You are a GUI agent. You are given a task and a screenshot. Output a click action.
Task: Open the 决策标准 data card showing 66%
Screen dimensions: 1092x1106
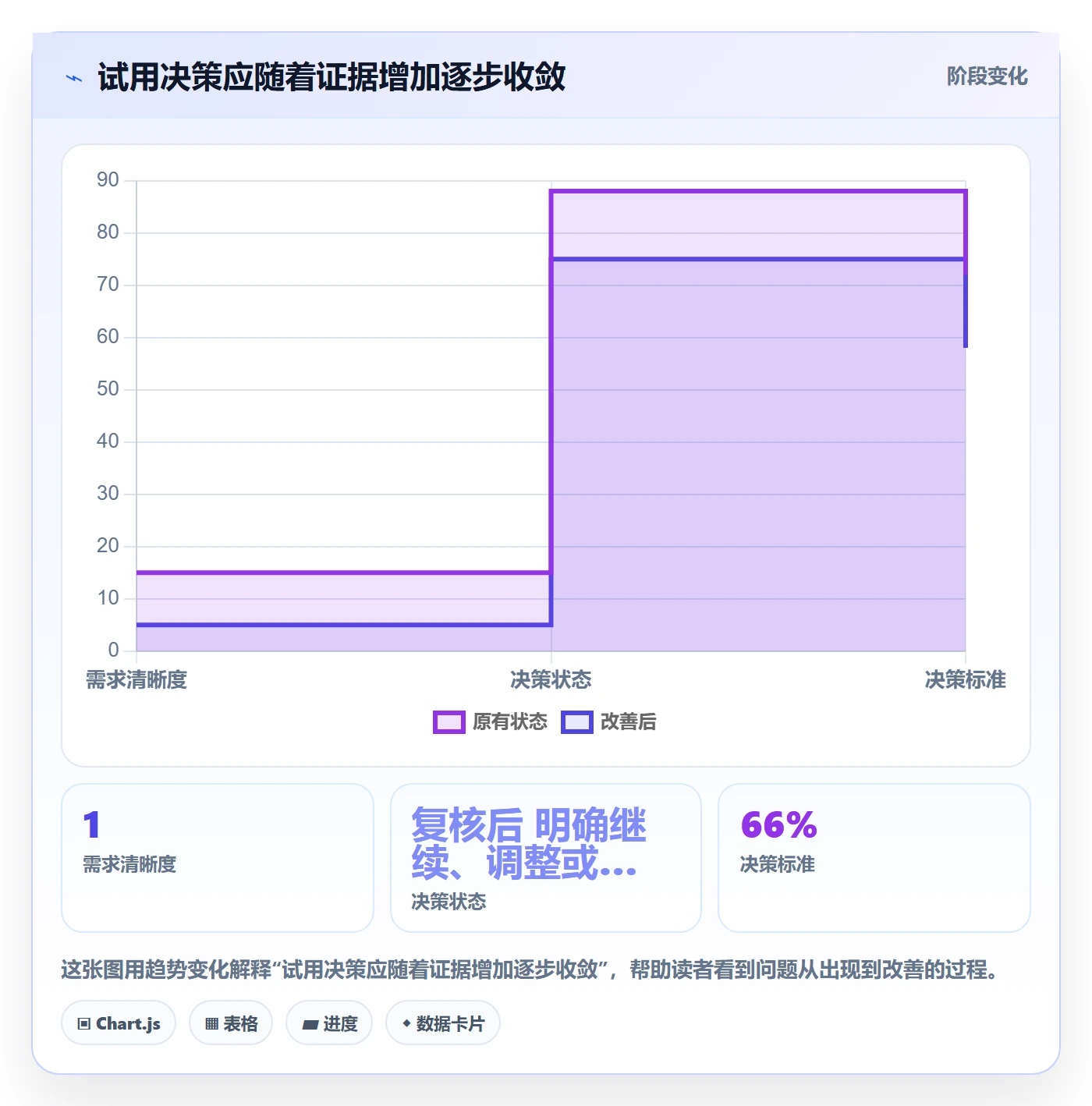[x=874, y=858]
